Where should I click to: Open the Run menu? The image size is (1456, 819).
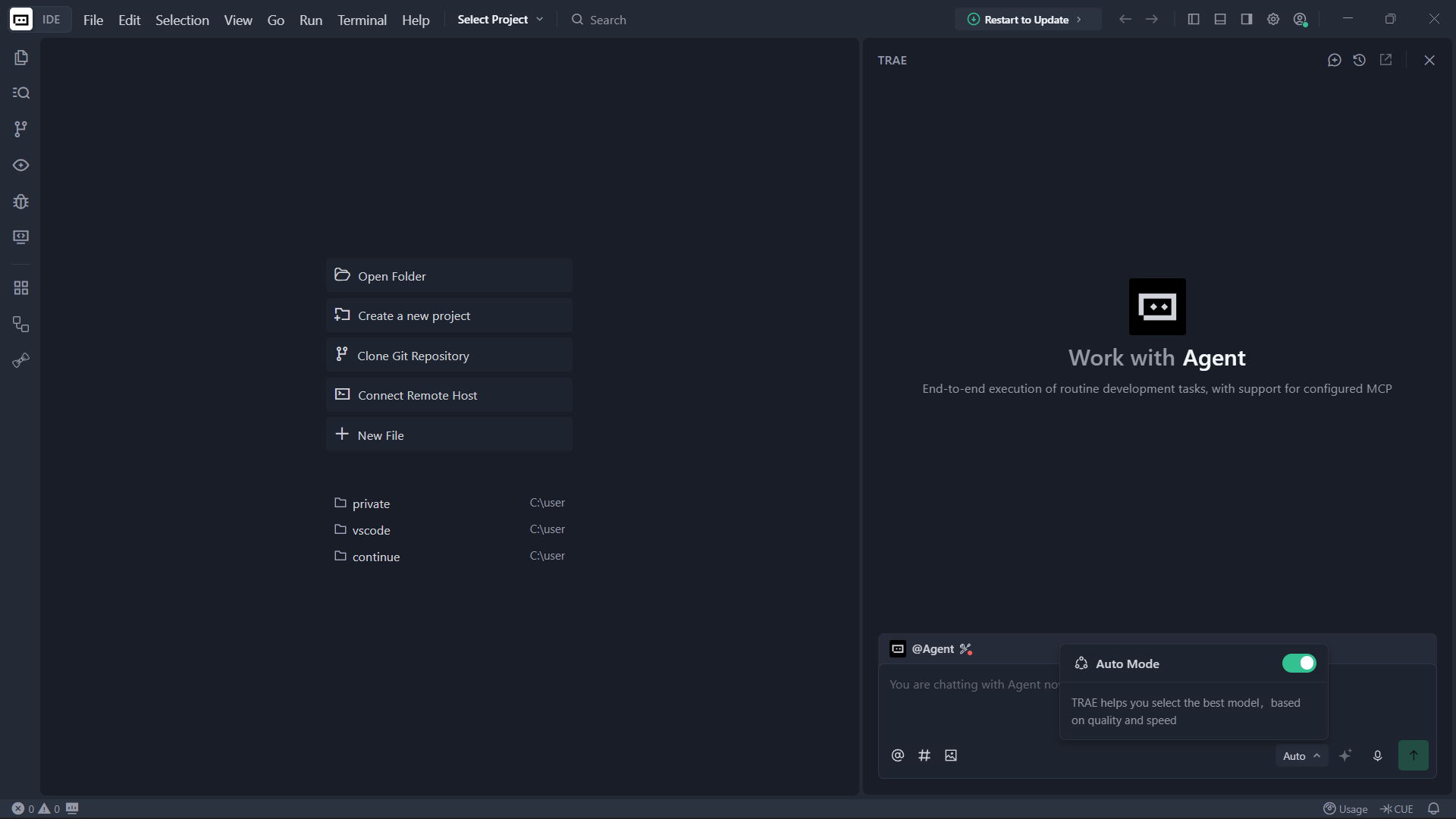pyautogui.click(x=311, y=20)
